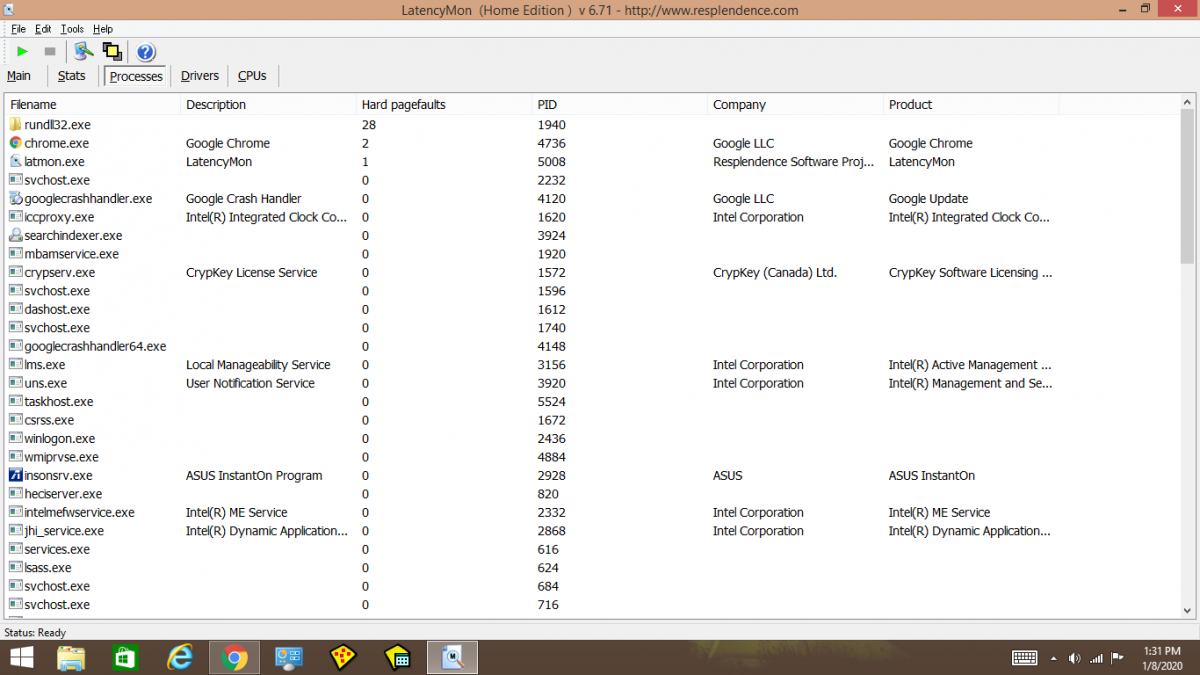Switch to Google Chrome on the taskbar

point(235,657)
